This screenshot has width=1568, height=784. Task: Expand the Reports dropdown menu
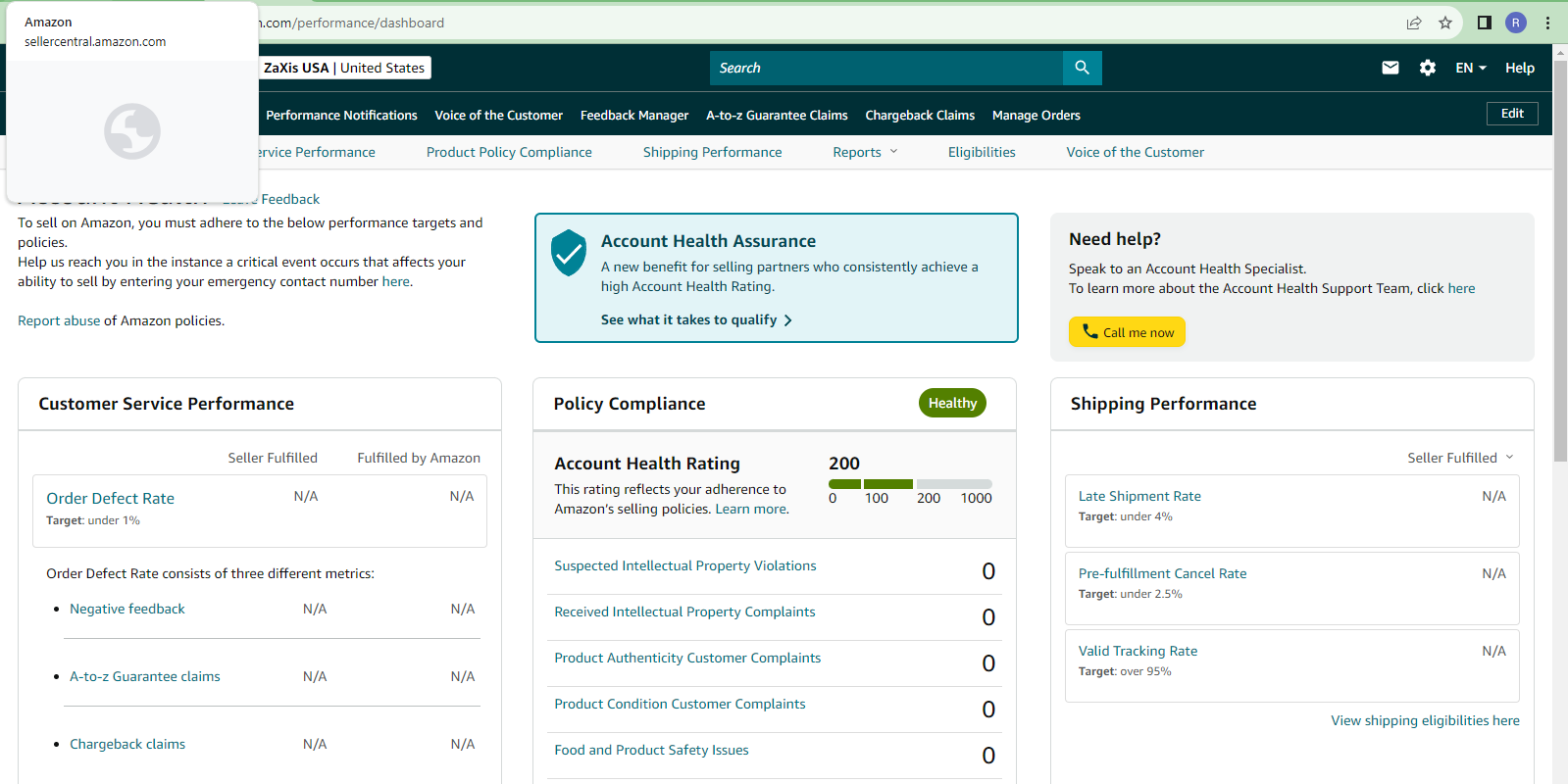pyautogui.click(x=865, y=152)
